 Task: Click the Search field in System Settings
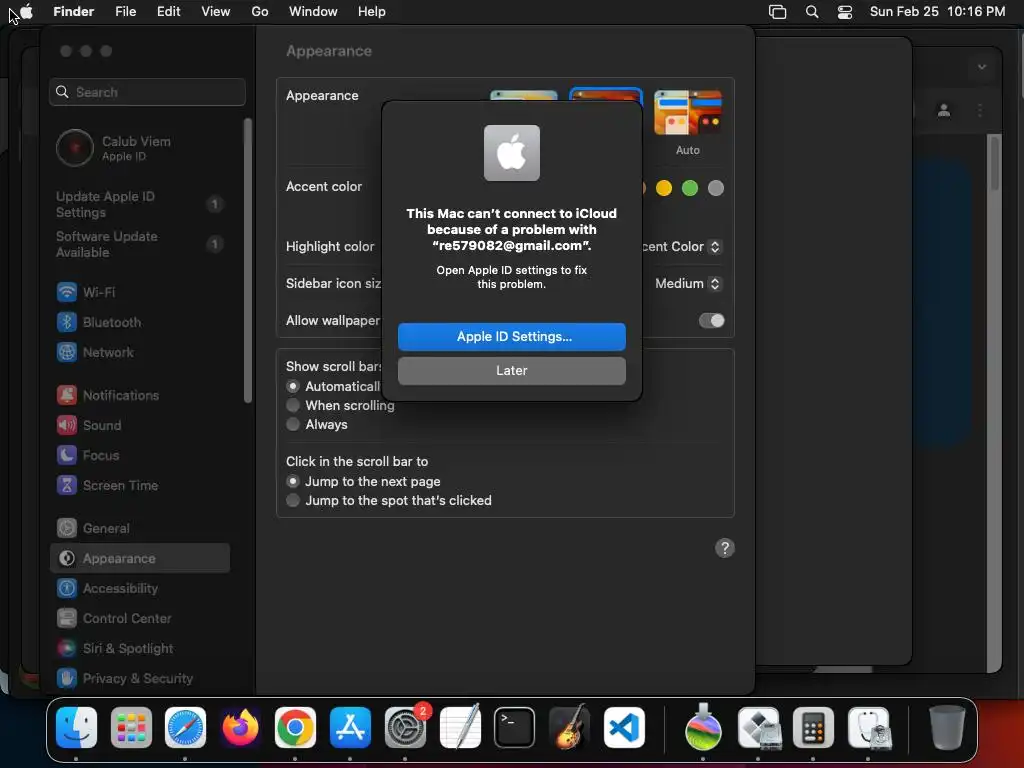[148, 92]
